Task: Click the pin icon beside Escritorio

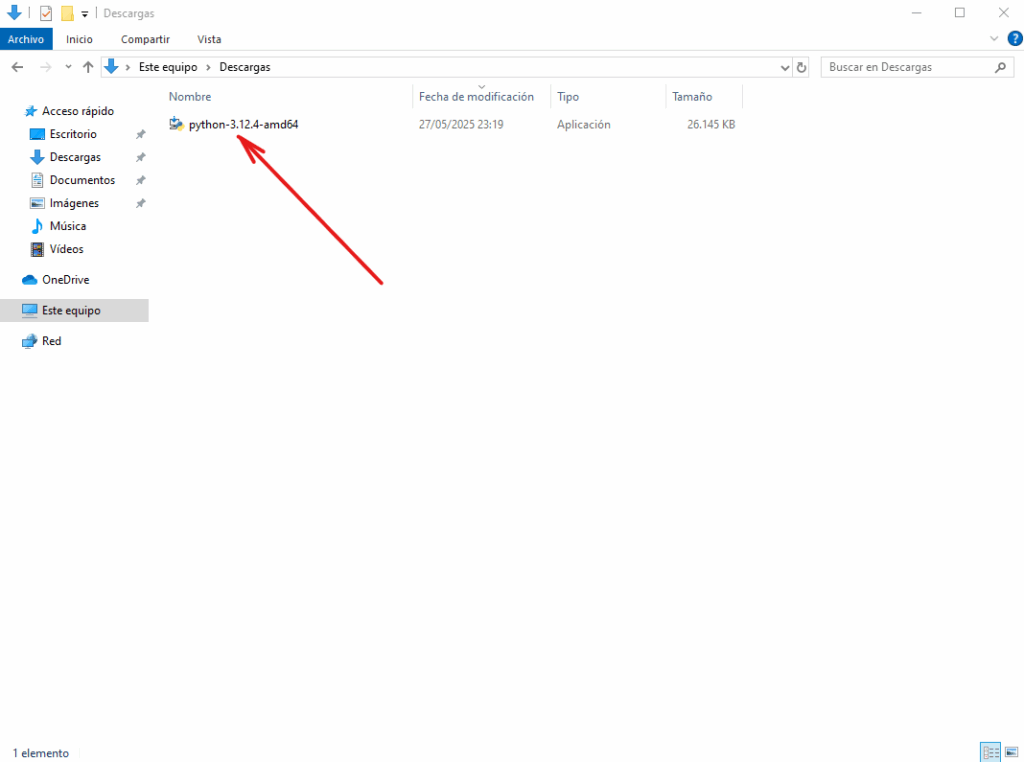Action: pyautogui.click(x=140, y=134)
